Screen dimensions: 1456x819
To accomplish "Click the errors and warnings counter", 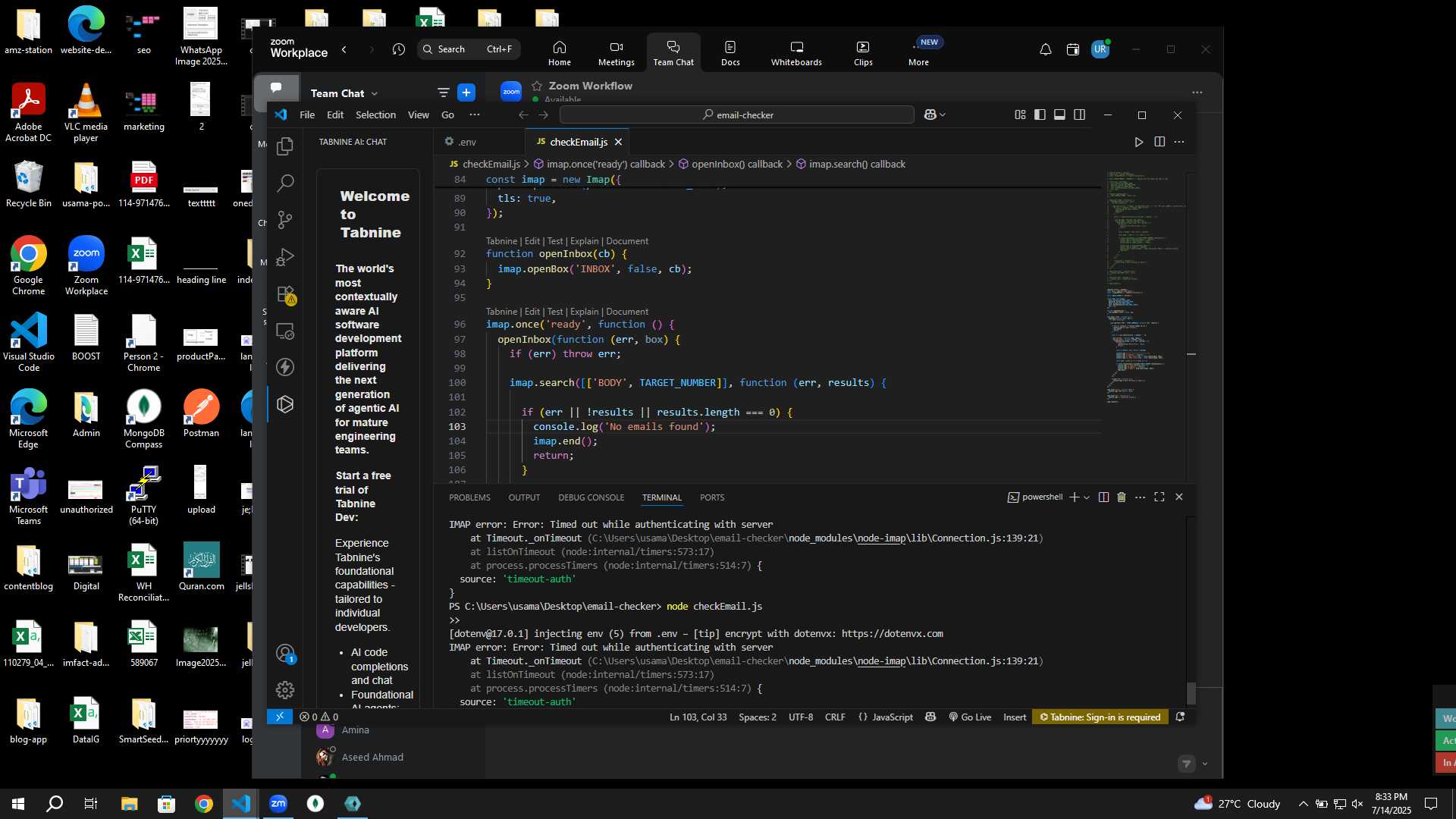I will tap(318, 717).
